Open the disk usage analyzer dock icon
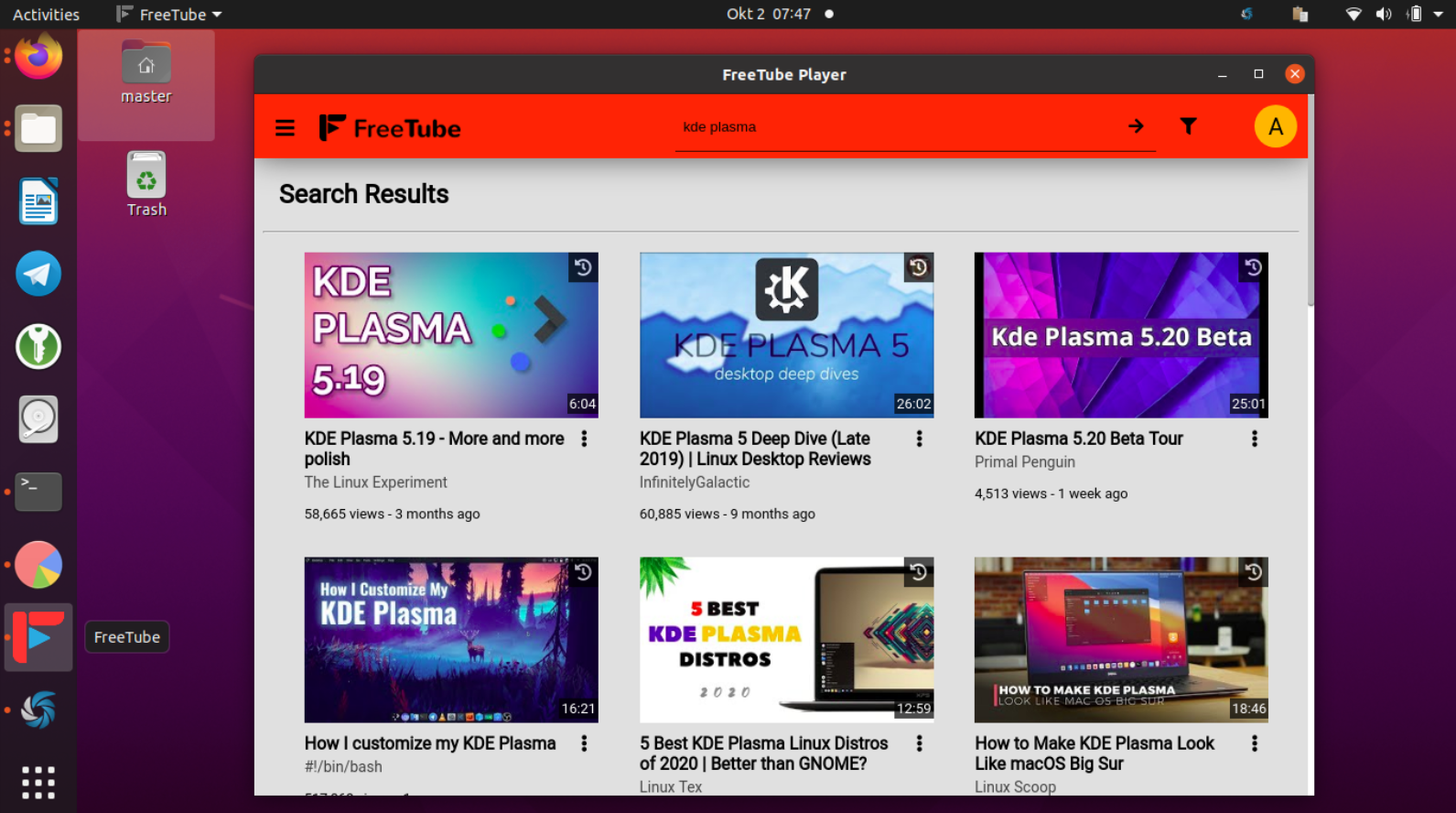The image size is (1456, 813). coord(38,419)
